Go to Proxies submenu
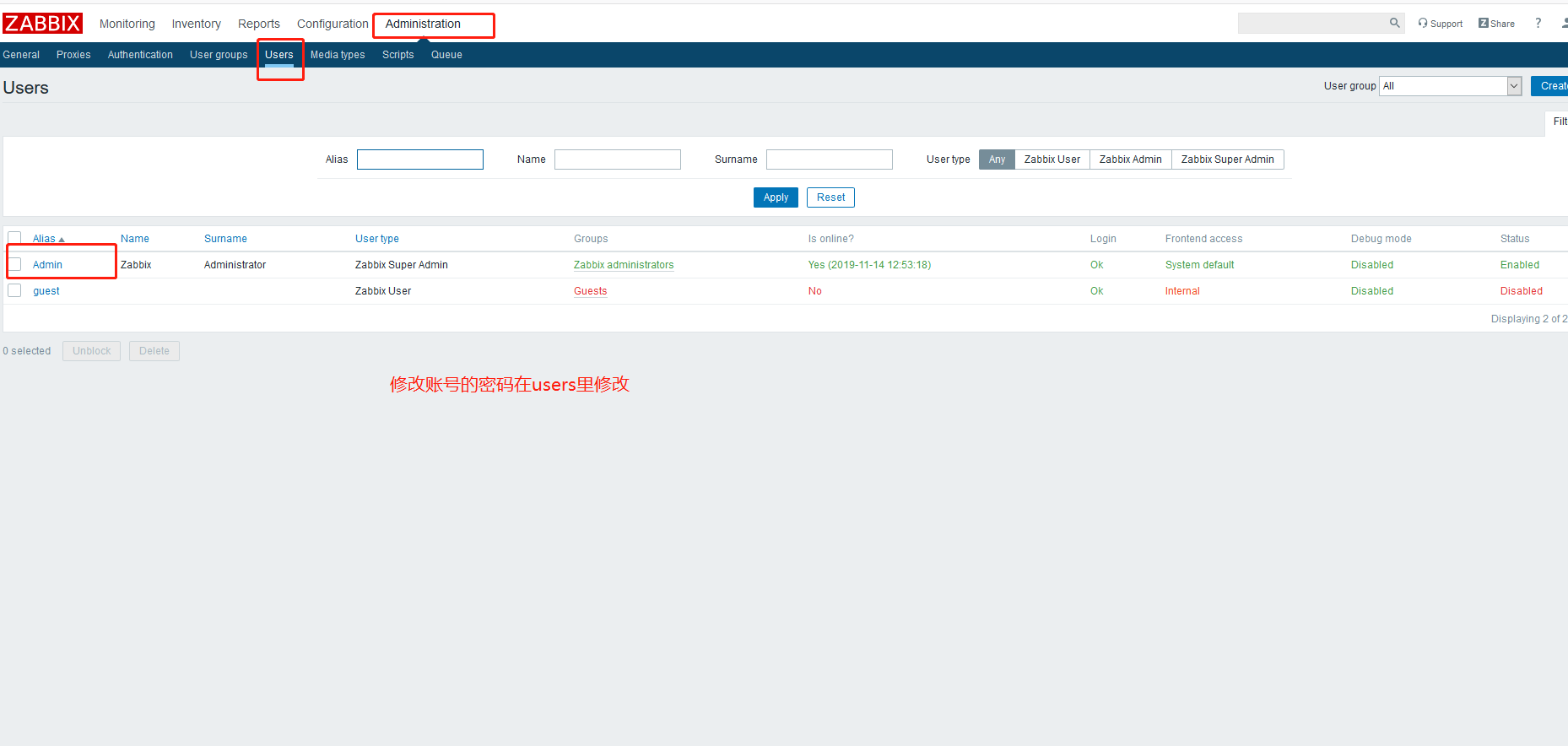 point(73,55)
